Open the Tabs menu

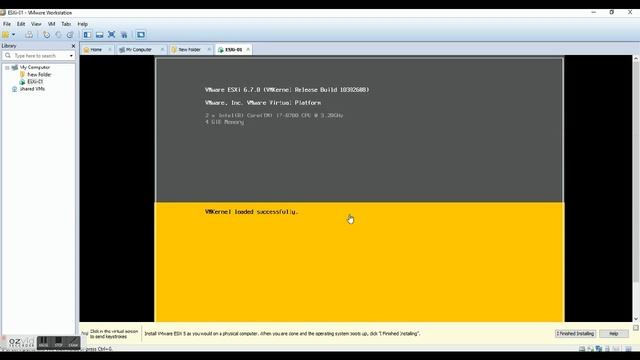click(66, 24)
